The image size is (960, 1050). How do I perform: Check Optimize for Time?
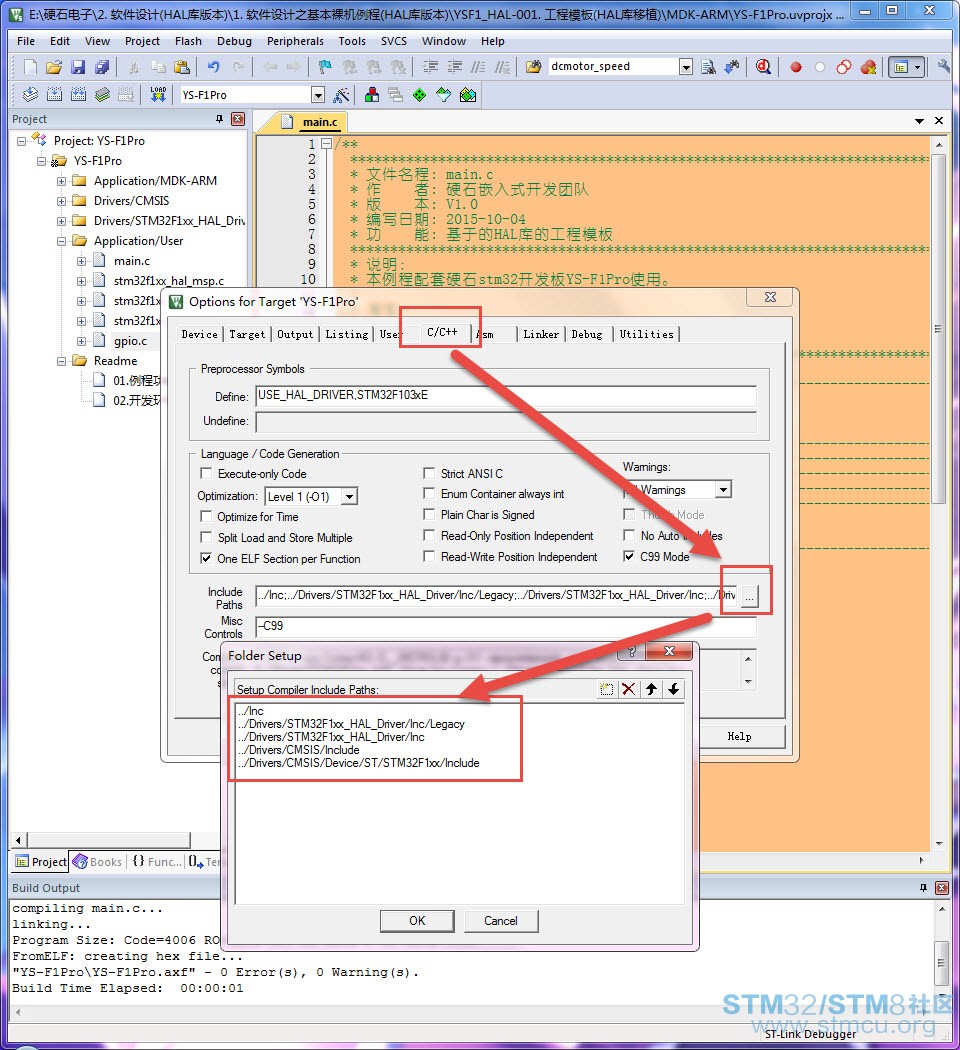coord(206,516)
